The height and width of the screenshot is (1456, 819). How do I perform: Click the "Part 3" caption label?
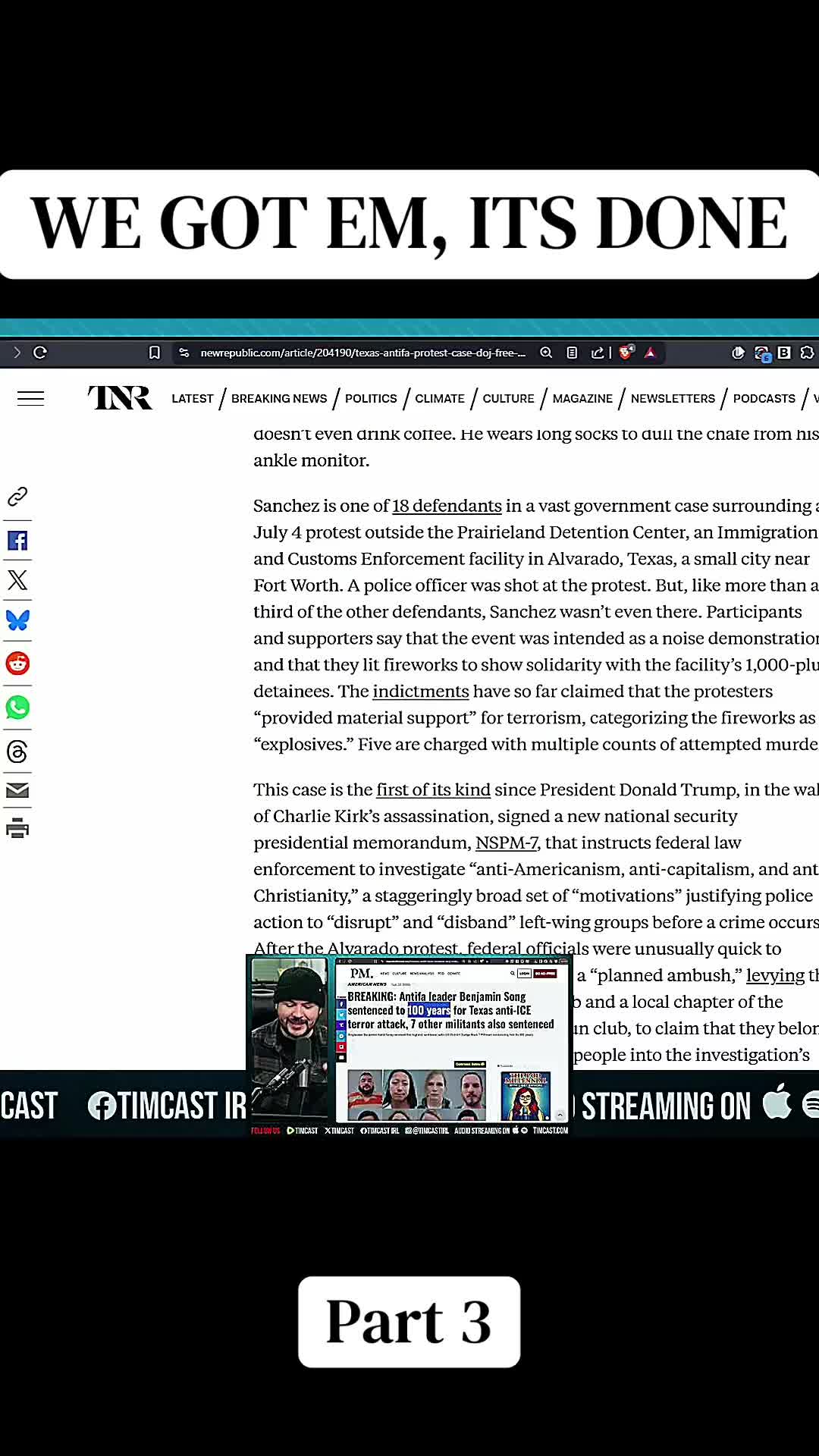pos(409,1322)
